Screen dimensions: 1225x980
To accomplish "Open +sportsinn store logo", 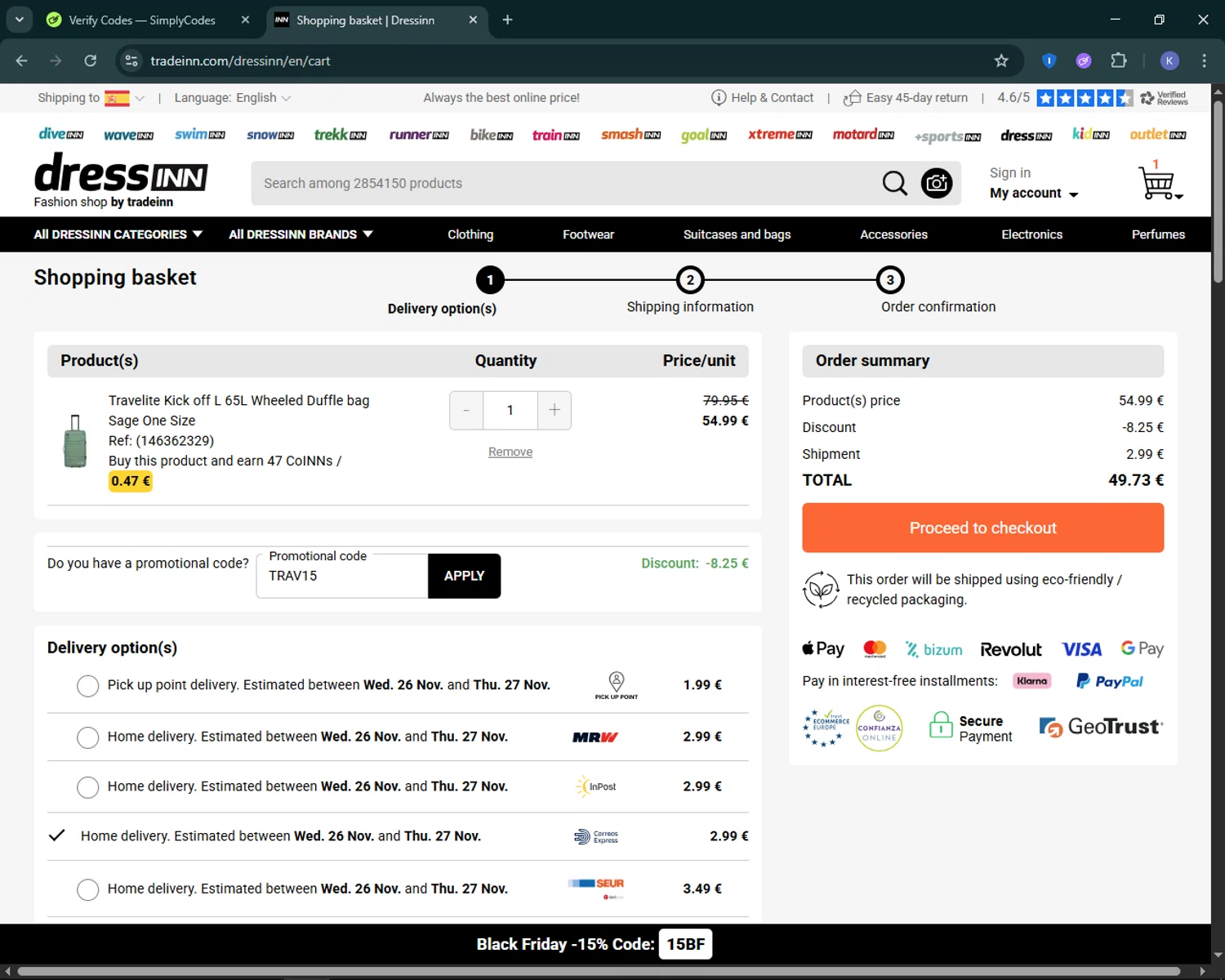I will [947, 136].
